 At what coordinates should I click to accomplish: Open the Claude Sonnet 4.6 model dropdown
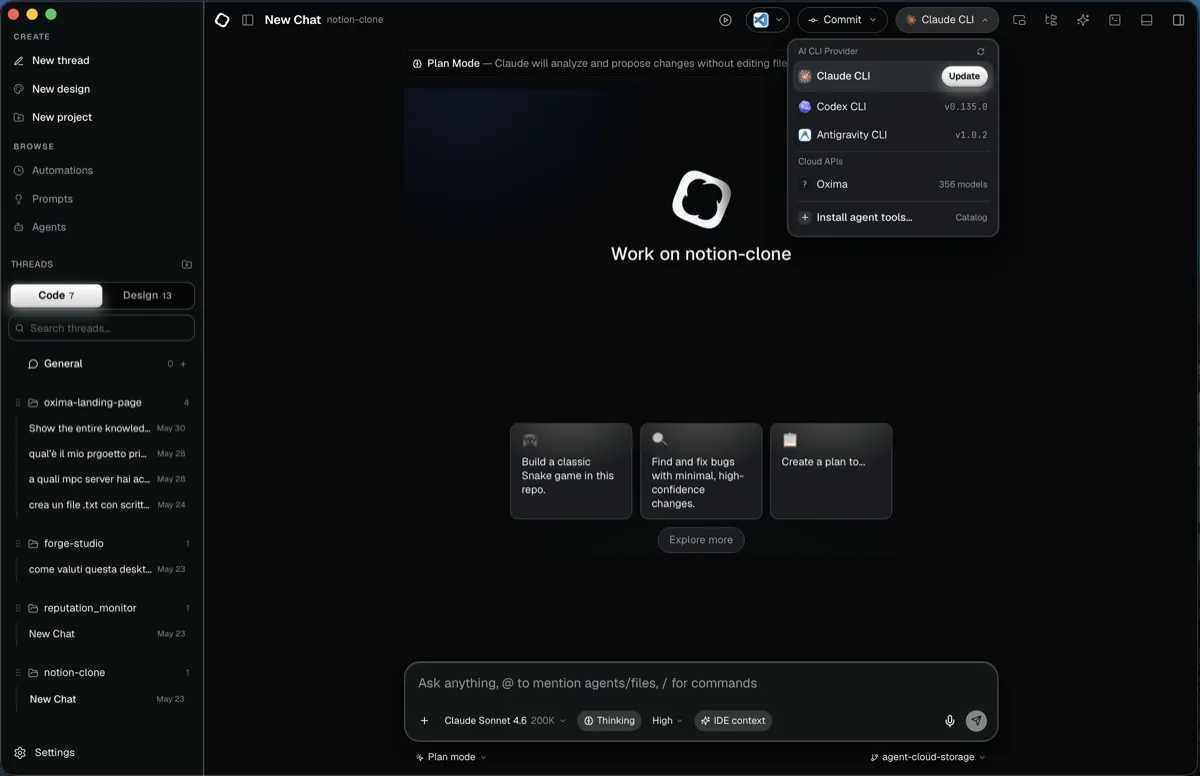(x=505, y=721)
